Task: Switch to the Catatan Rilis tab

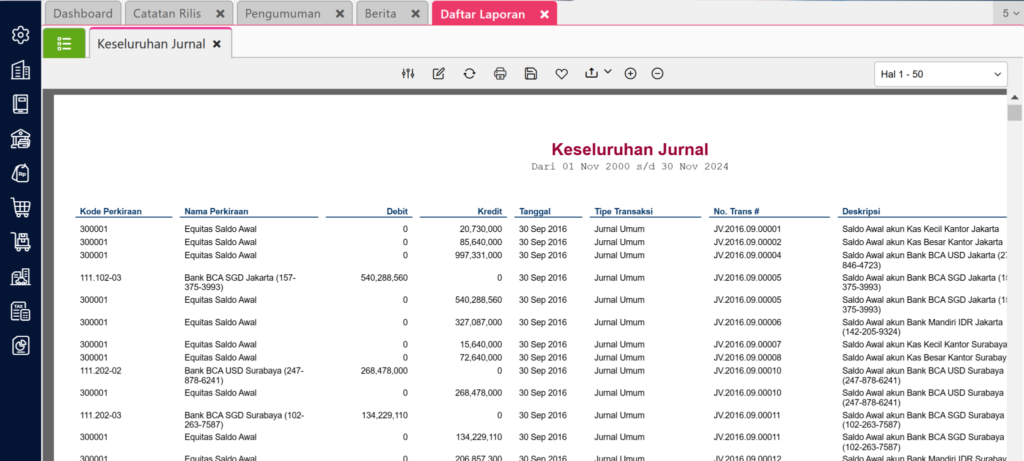Action: pos(169,14)
